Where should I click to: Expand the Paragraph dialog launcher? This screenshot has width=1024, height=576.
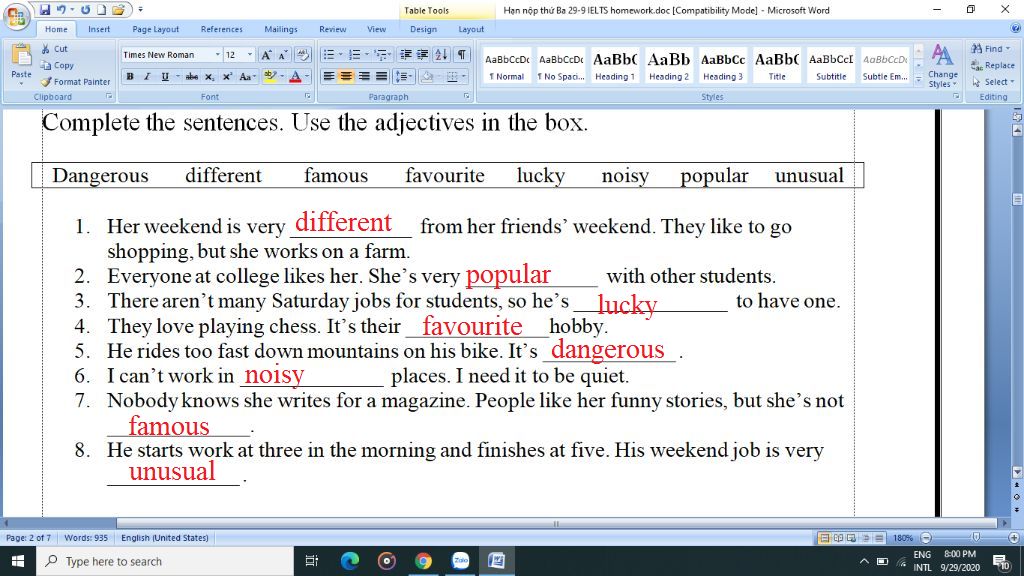[x=466, y=96]
